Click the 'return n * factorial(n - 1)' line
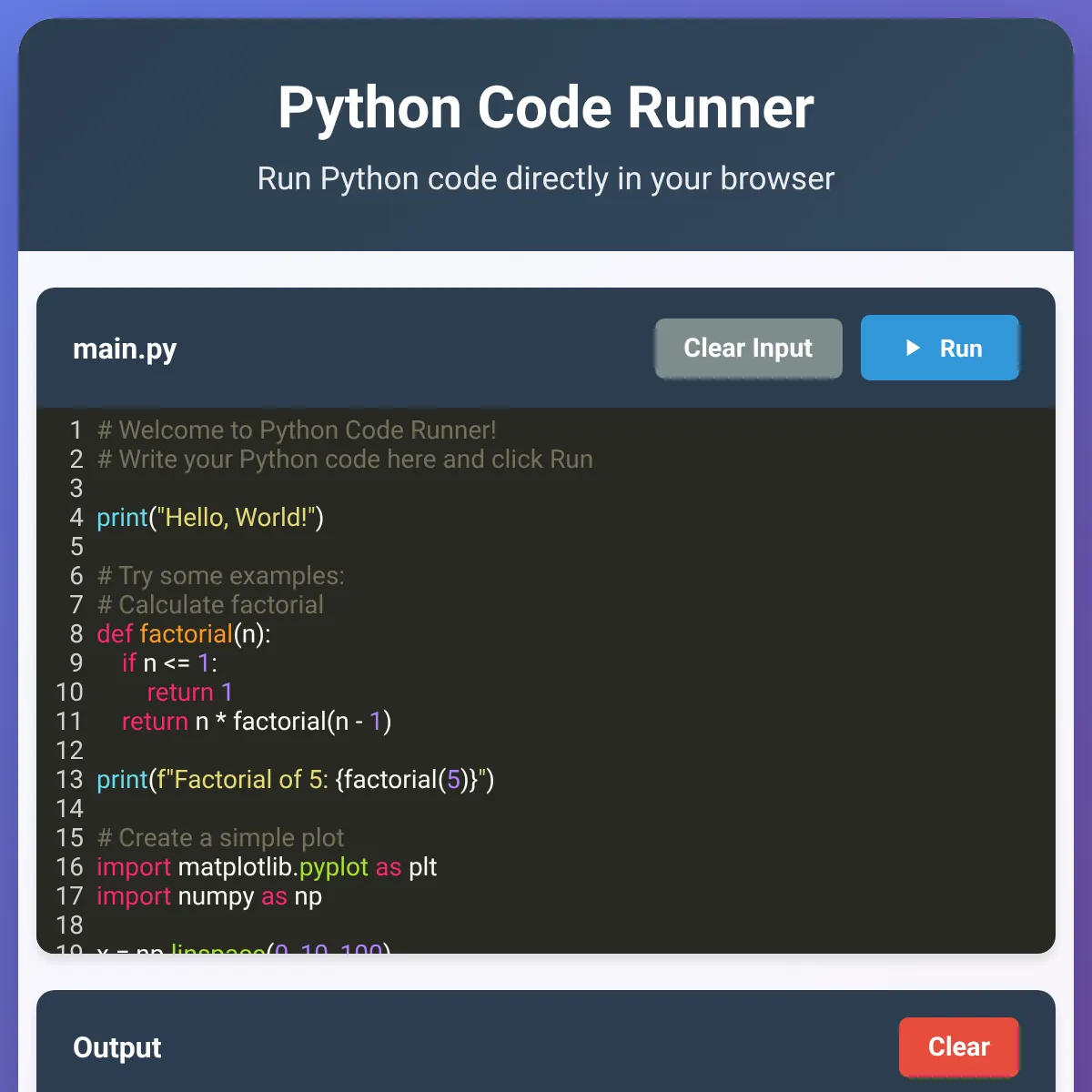 click(x=256, y=721)
